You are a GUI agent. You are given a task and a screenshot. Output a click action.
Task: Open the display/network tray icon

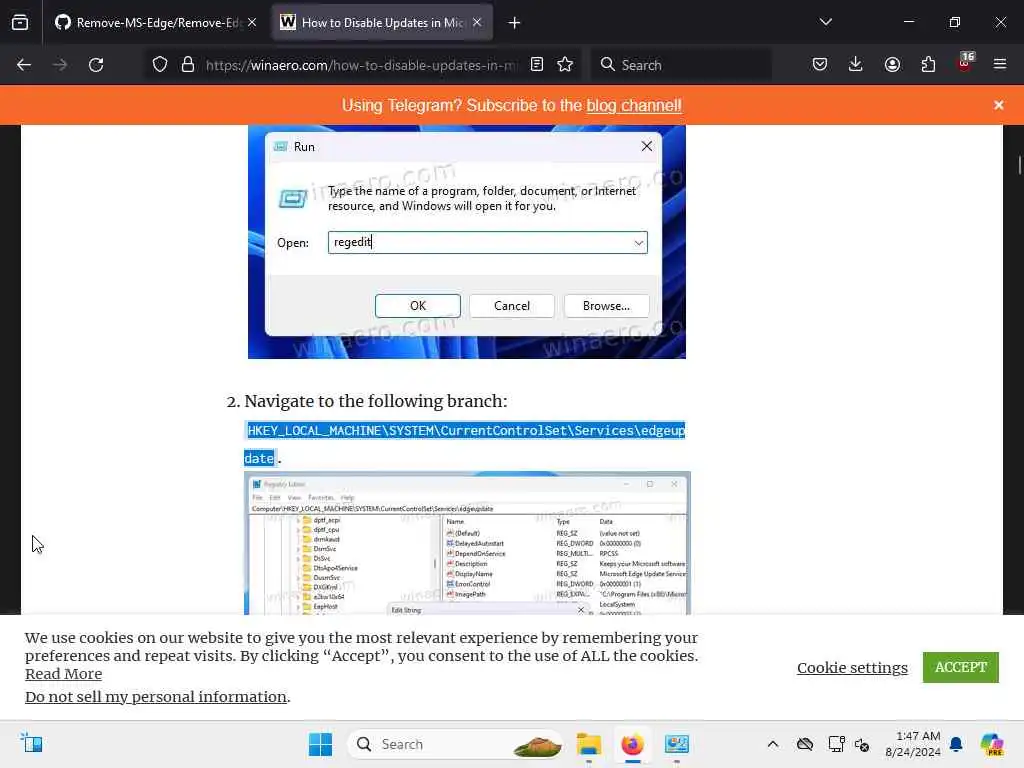click(x=836, y=744)
